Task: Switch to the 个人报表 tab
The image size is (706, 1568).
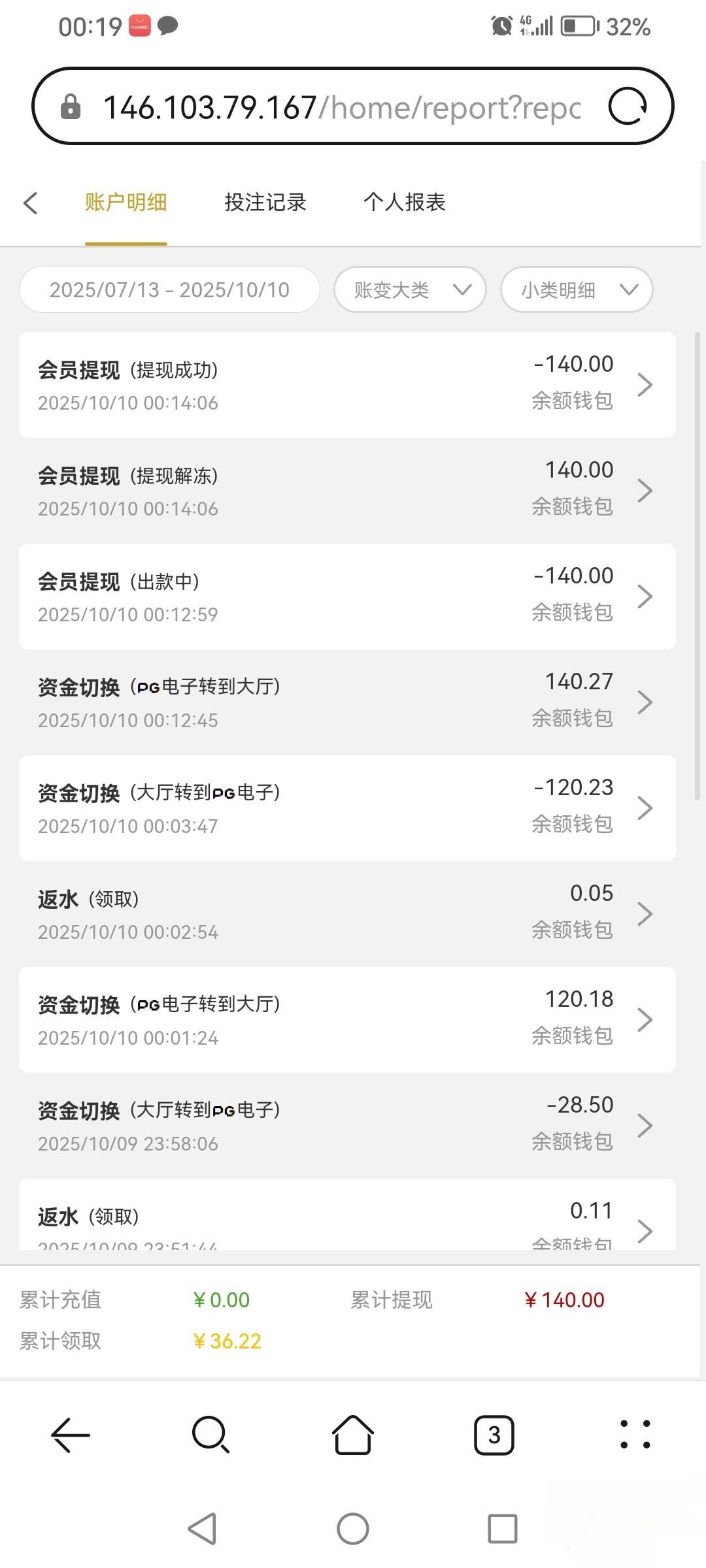Action: point(404,203)
